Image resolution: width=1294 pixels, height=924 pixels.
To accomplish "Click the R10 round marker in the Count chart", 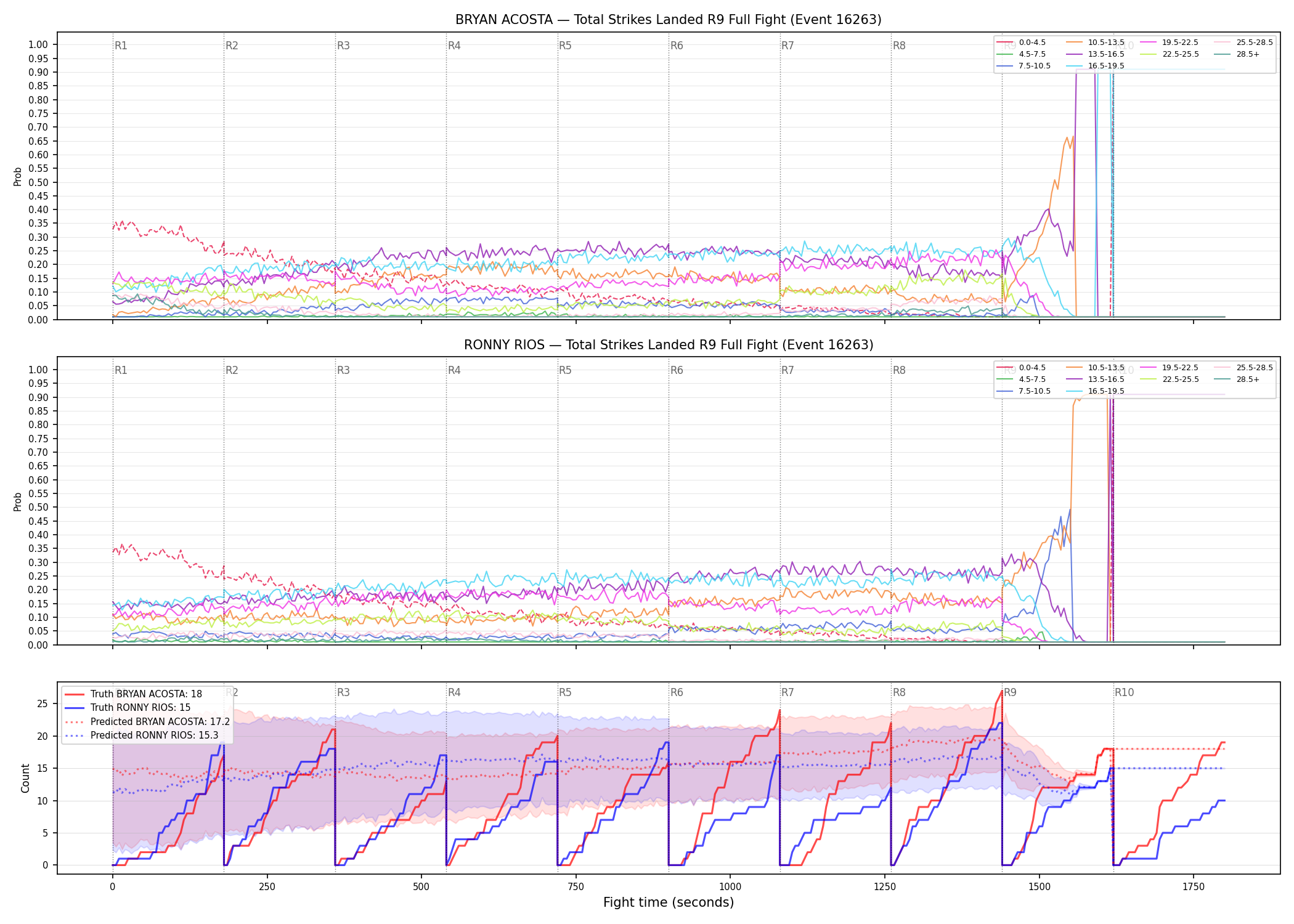I will 1124,692.
